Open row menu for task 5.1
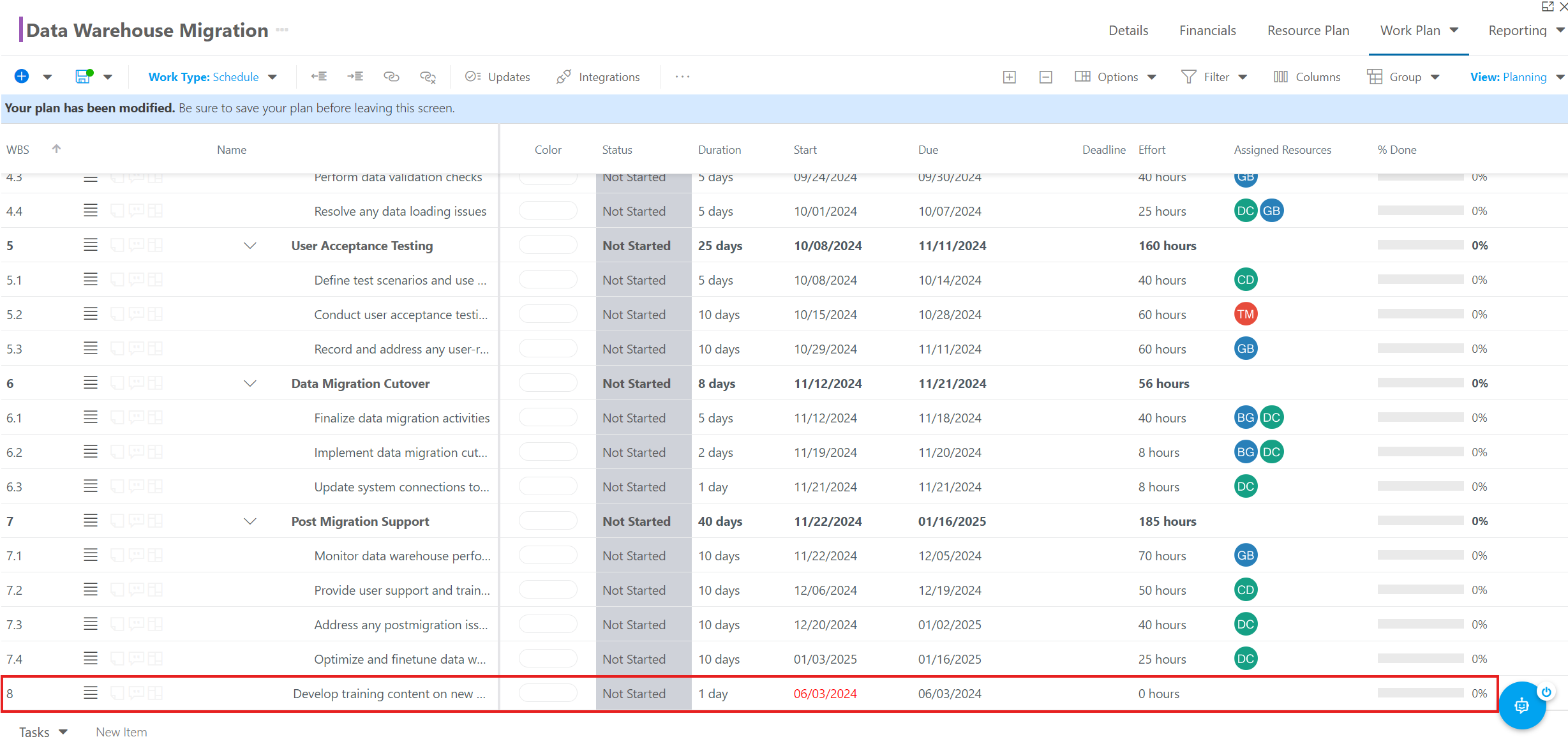This screenshot has width=1568, height=753. click(x=91, y=280)
